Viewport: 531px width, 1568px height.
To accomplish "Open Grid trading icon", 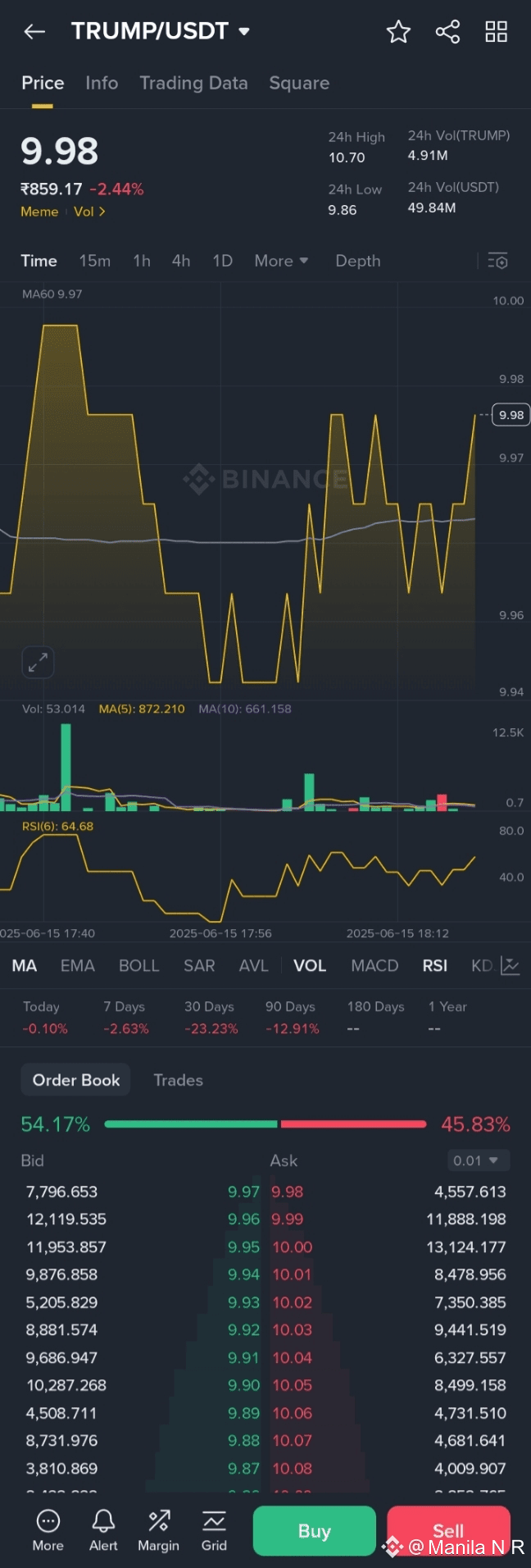I will point(214,1530).
